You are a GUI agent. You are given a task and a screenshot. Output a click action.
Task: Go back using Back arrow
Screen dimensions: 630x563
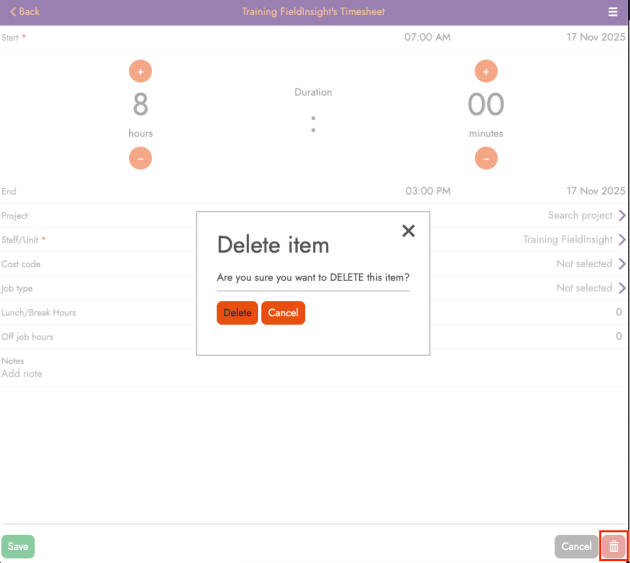(x=25, y=12)
